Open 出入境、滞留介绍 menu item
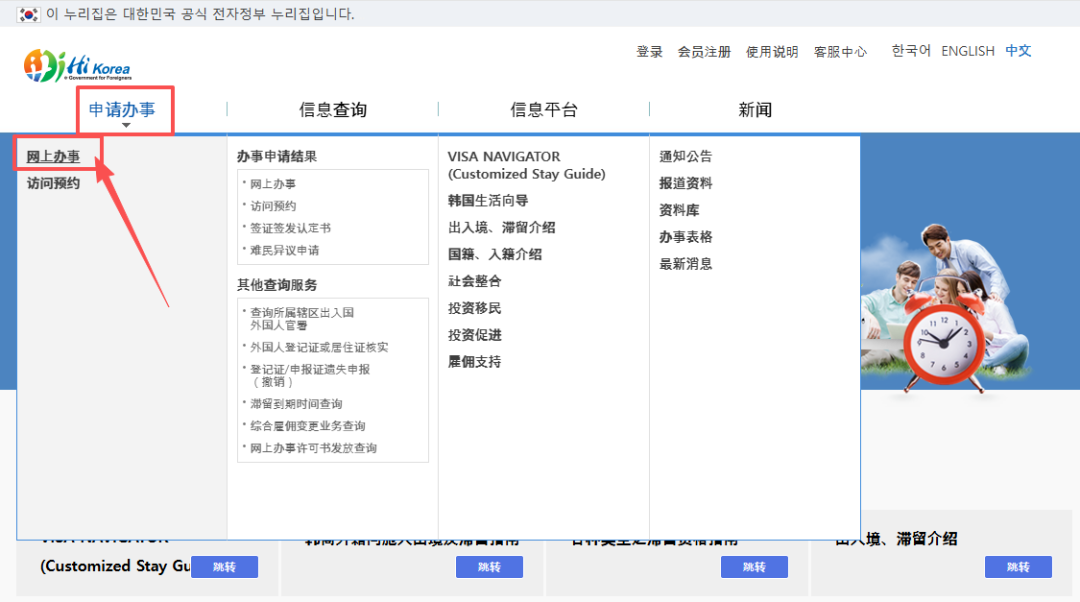Viewport: 1080px width, 602px height. (x=501, y=227)
